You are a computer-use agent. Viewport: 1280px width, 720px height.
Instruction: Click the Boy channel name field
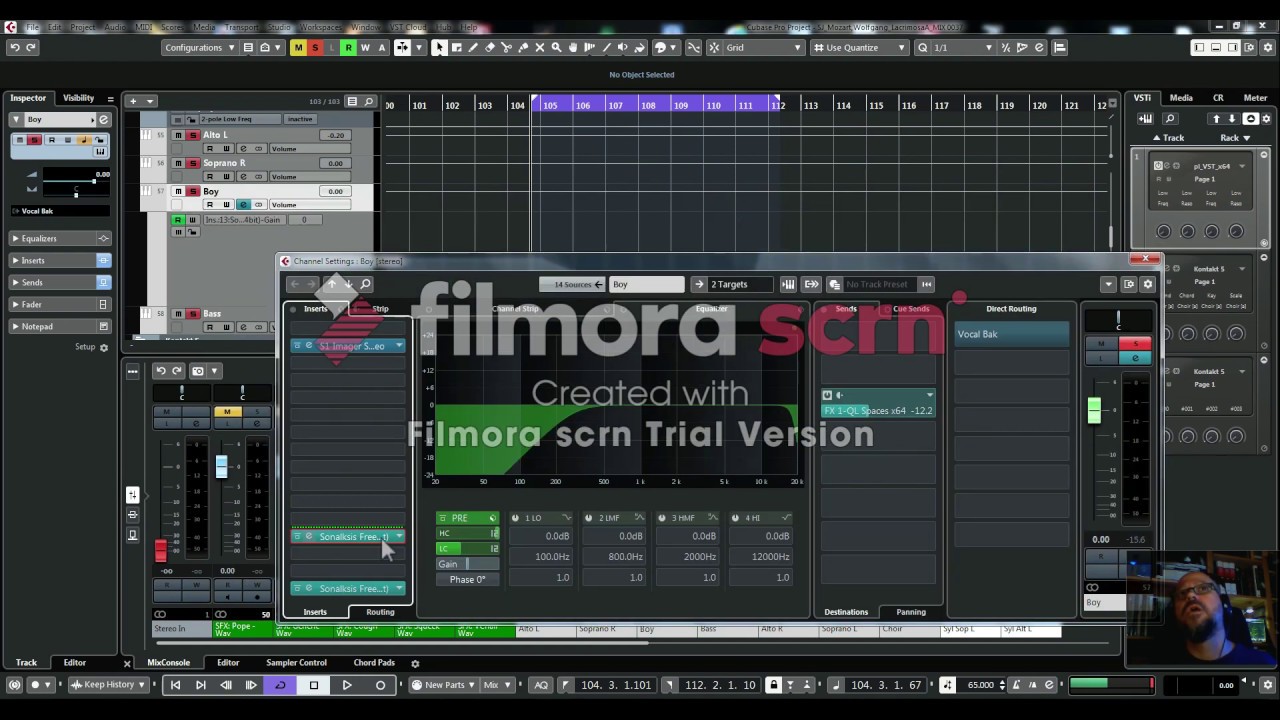pyautogui.click(x=646, y=284)
